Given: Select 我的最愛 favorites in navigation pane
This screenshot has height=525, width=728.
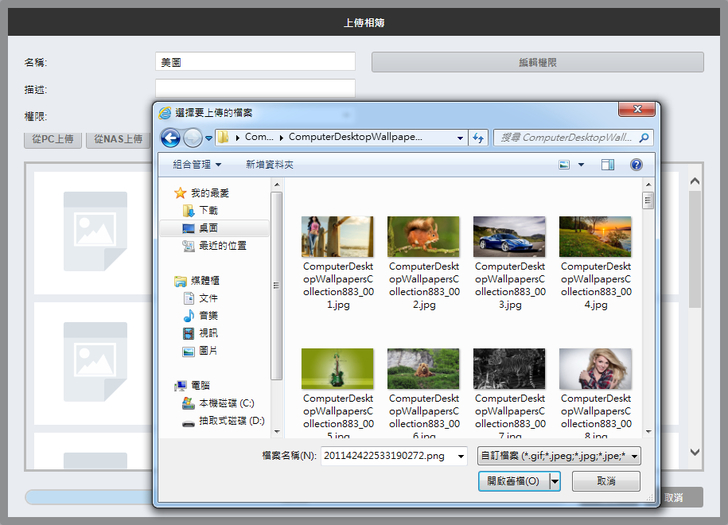Looking at the screenshot, I should (202, 193).
